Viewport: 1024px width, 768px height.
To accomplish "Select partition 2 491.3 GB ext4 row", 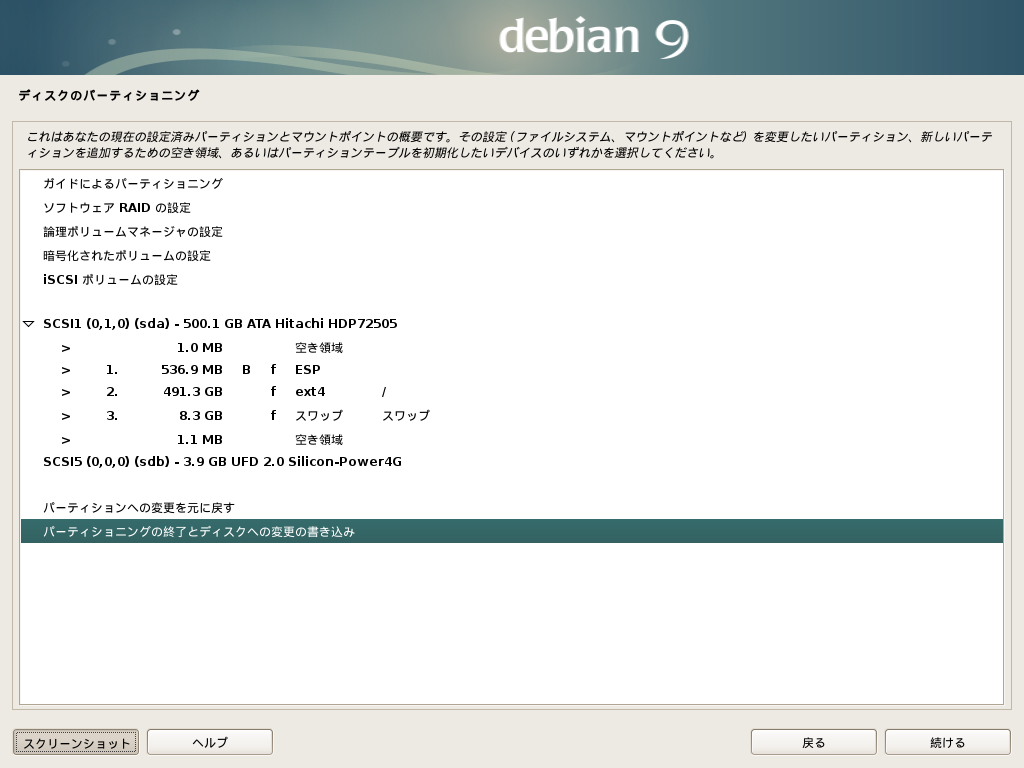I will 511,392.
